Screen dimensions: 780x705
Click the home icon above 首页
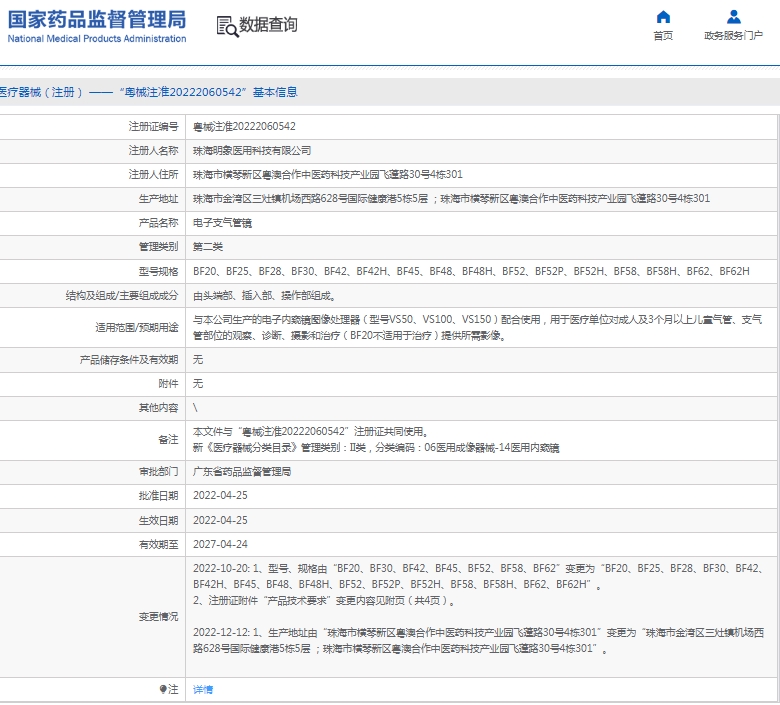(663, 17)
